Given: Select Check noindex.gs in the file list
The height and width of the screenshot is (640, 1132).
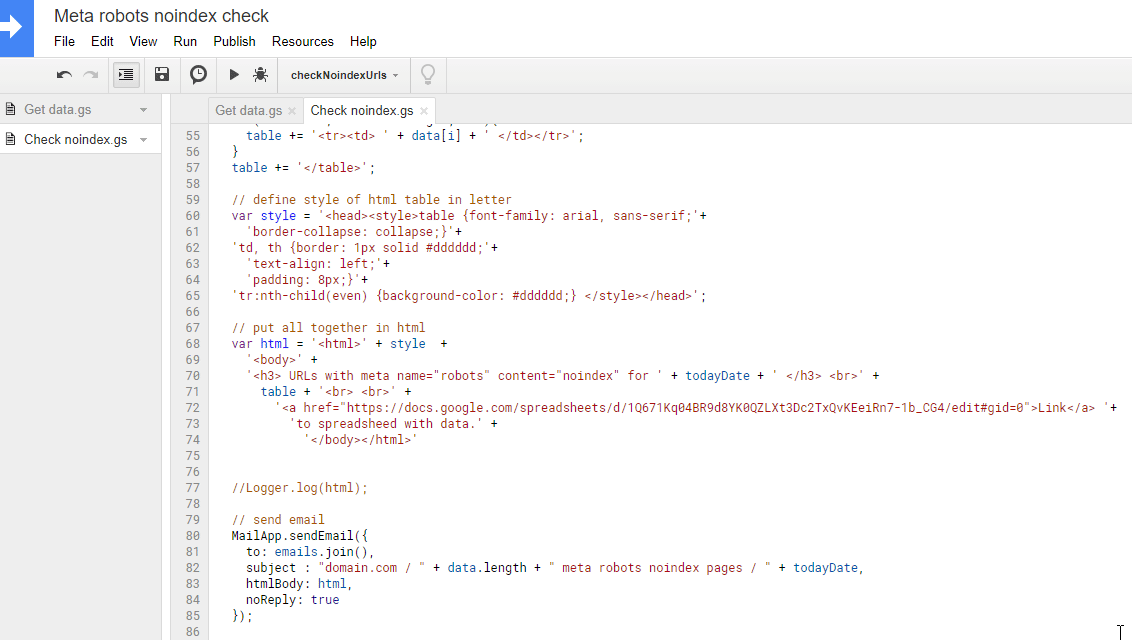Looking at the screenshot, I should tap(75, 139).
